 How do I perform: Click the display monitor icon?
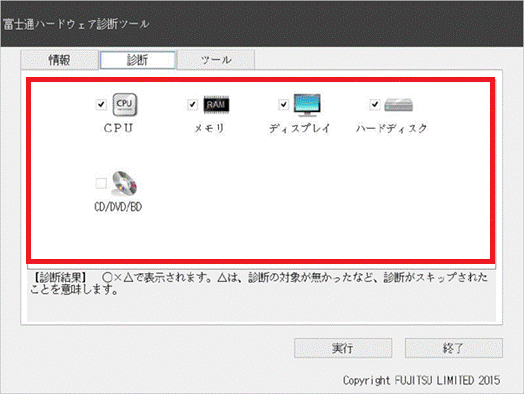click(307, 105)
